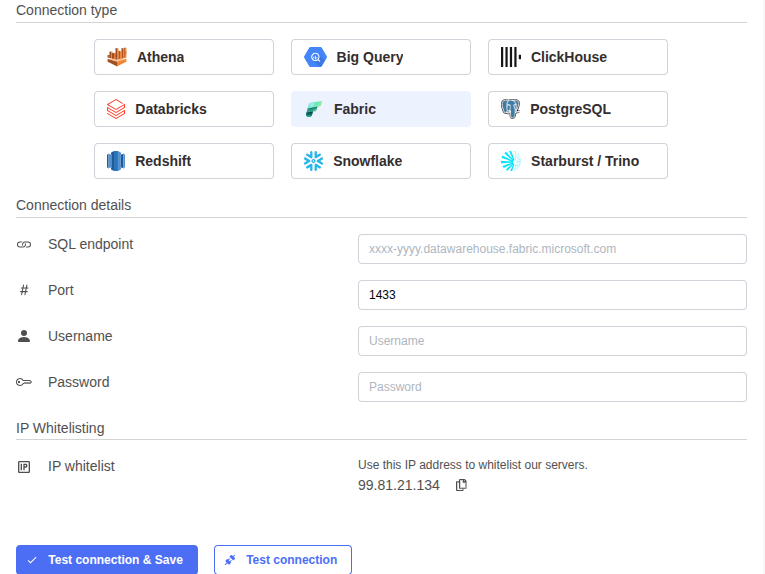Pick the ClickHouse connection option
Image resolution: width=765 pixels, height=574 pixels.
pyautogui.click(x=578, y=57)
